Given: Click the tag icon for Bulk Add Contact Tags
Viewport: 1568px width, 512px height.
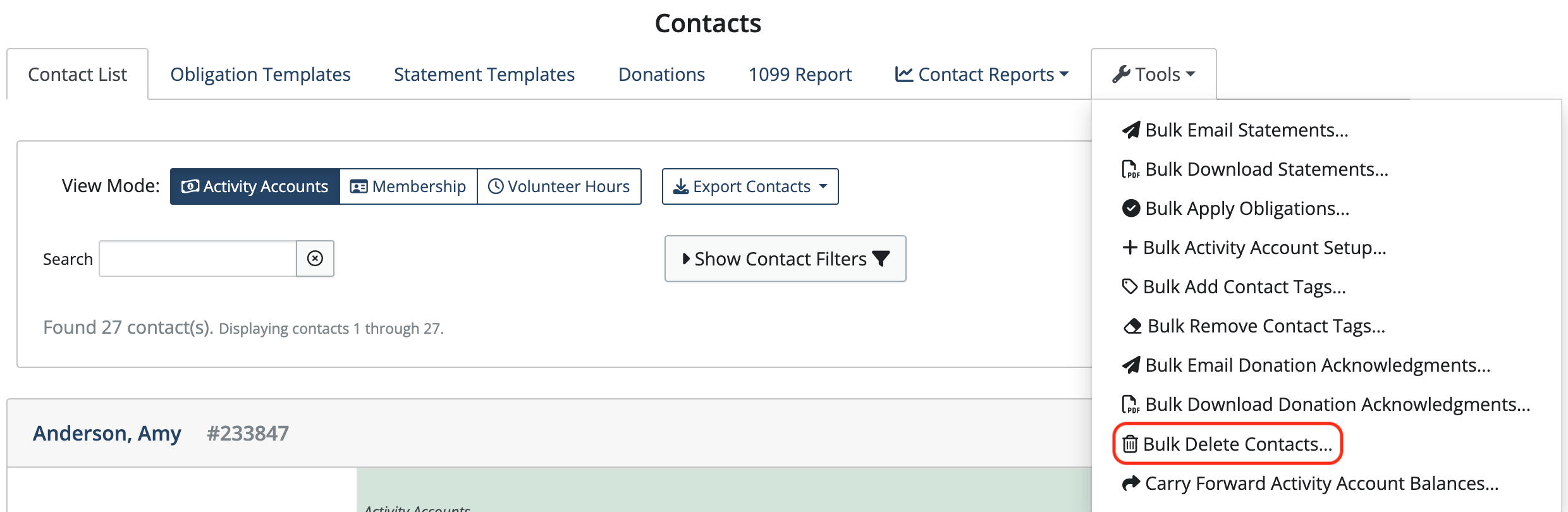Looking at the screenshot, I should click(x=1129, y=287).
